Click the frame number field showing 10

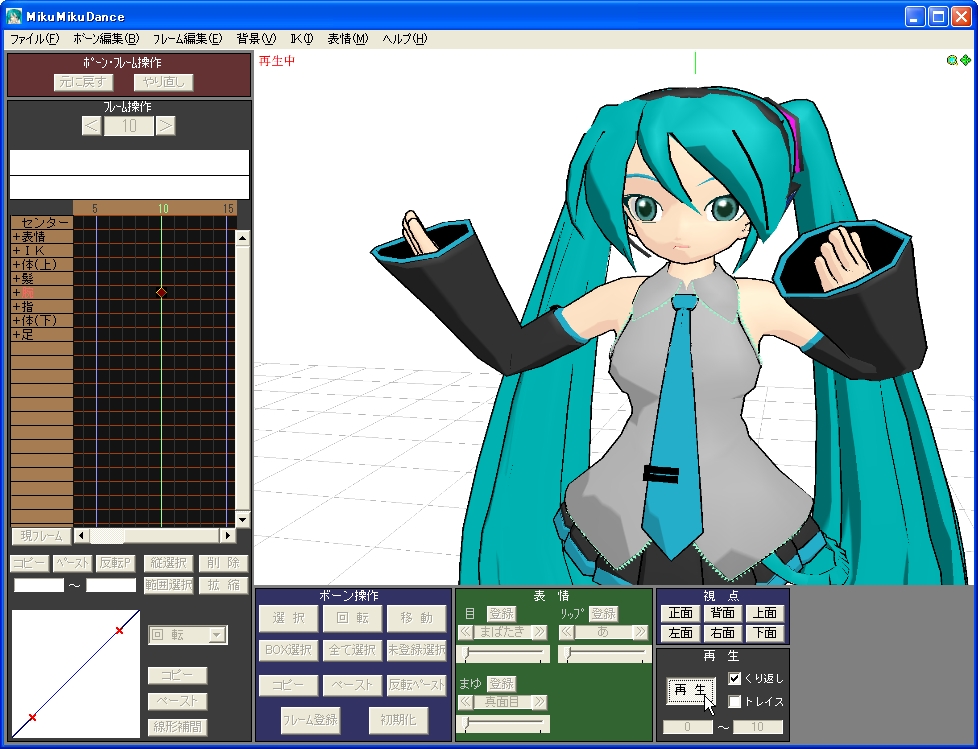pos(129,126)
